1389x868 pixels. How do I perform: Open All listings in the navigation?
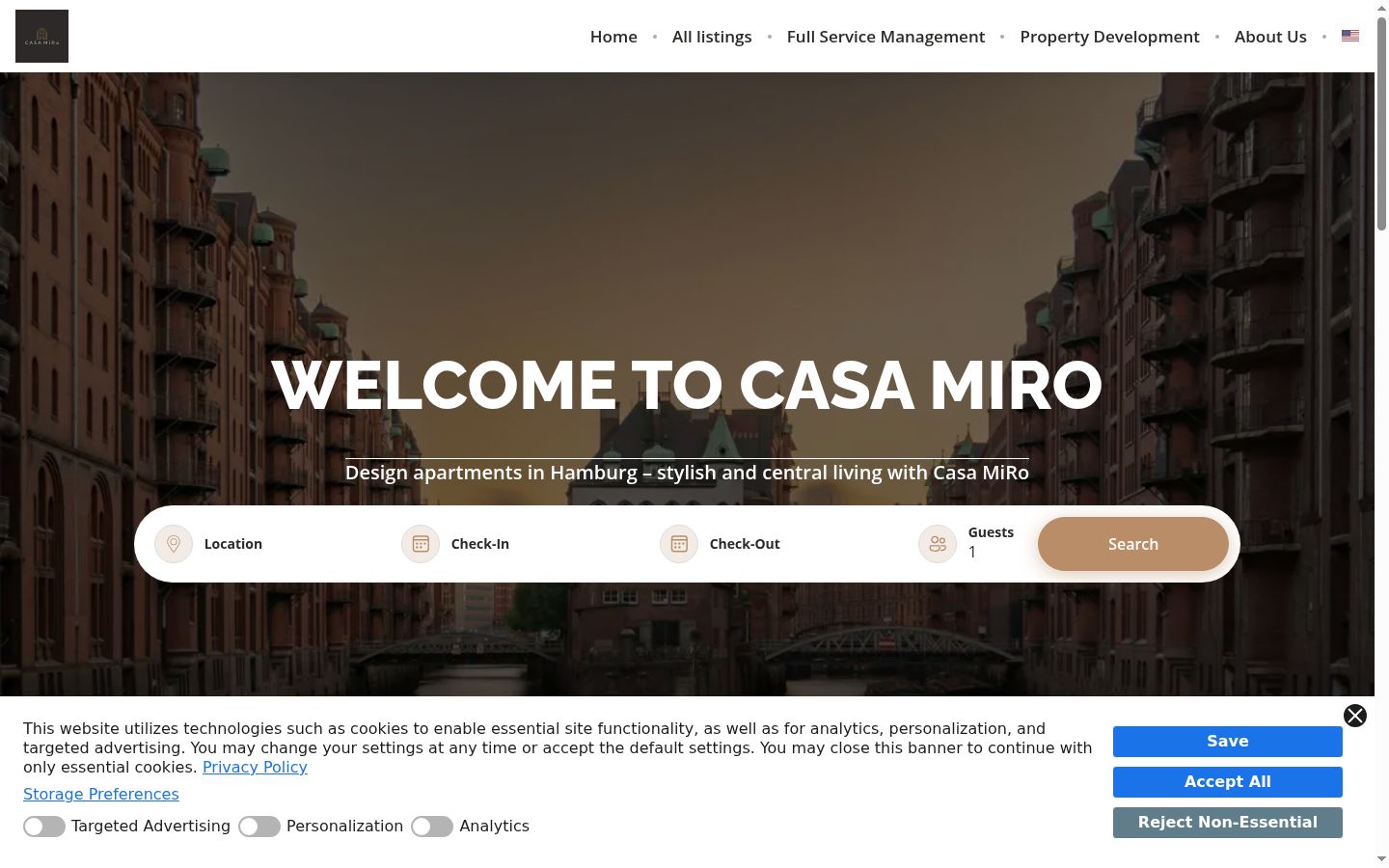pos(712,37)
